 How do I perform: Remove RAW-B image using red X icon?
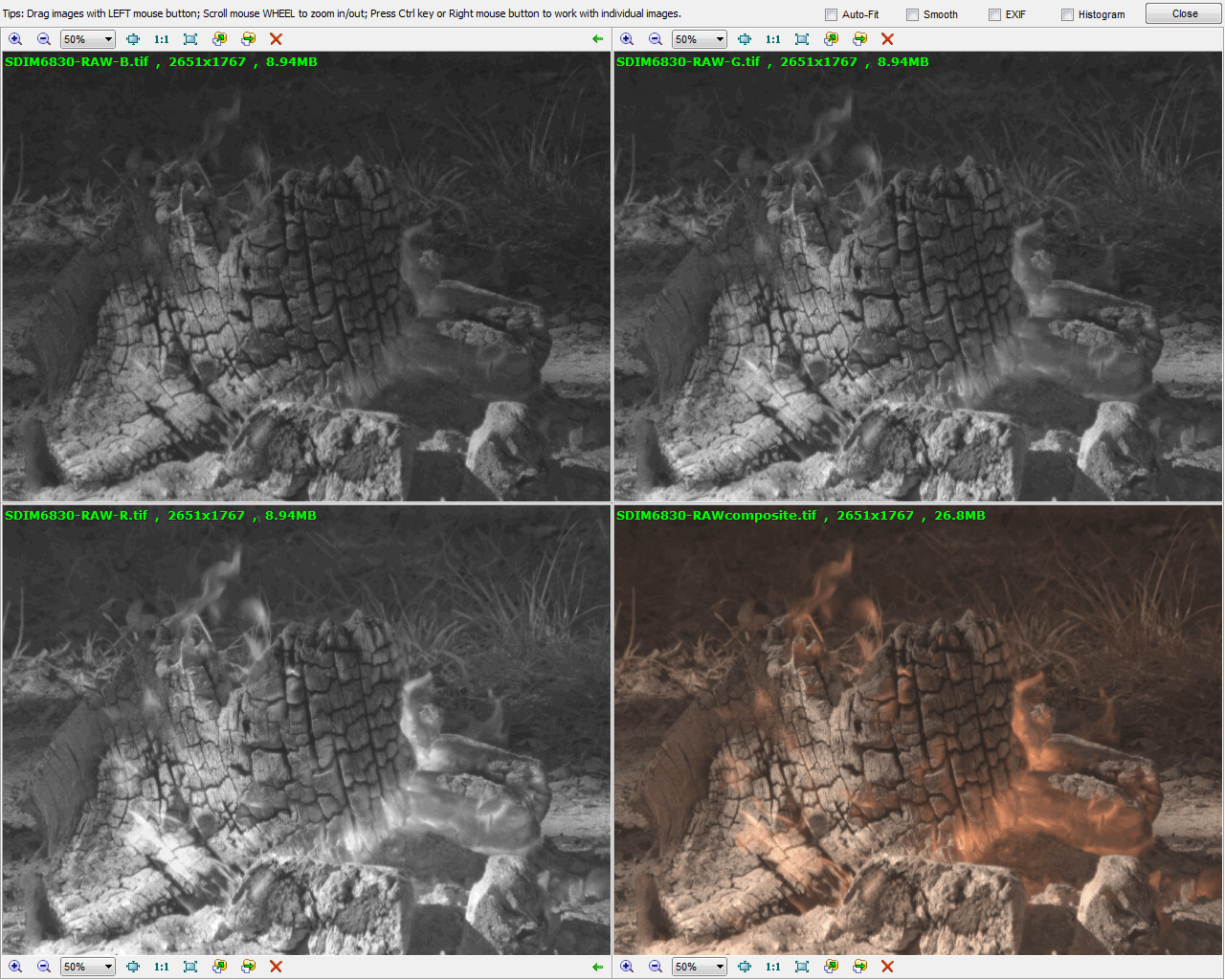click(276, 39)
